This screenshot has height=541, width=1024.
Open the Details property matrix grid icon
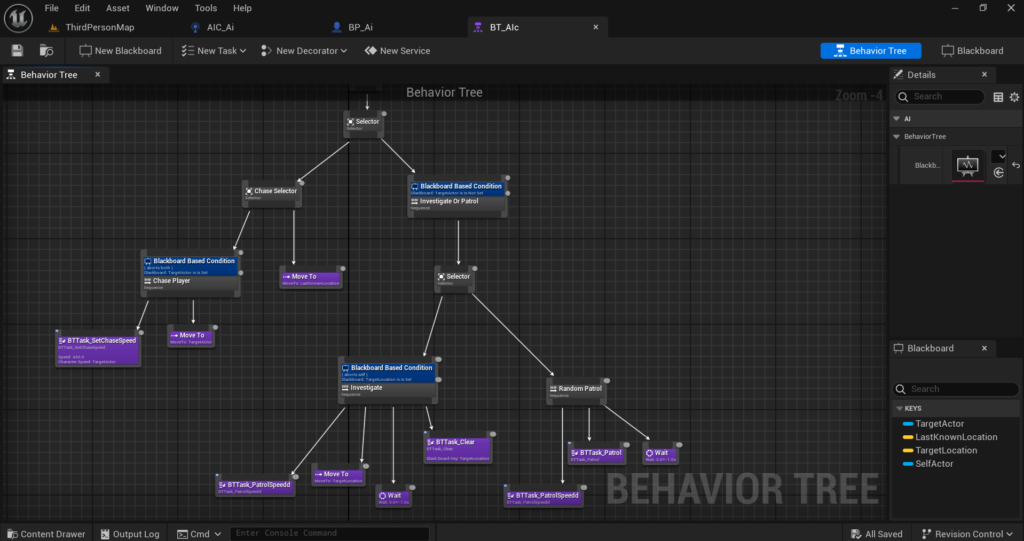(x=998, y=97)
